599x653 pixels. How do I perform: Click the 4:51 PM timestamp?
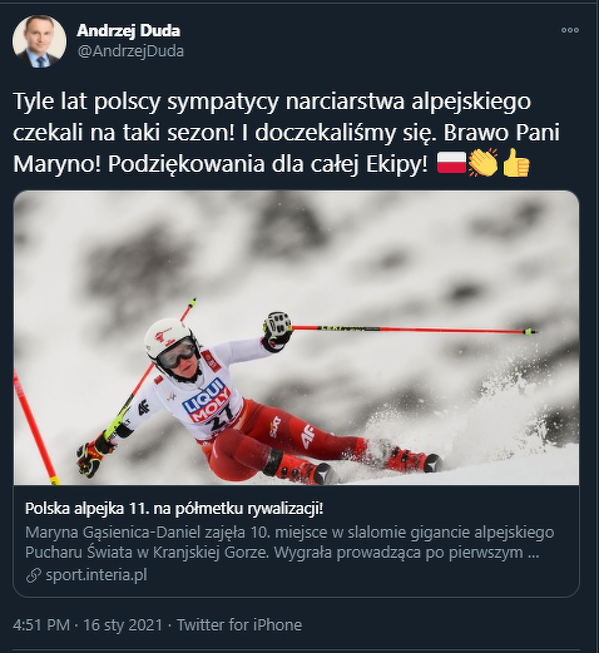pos(41,625)
